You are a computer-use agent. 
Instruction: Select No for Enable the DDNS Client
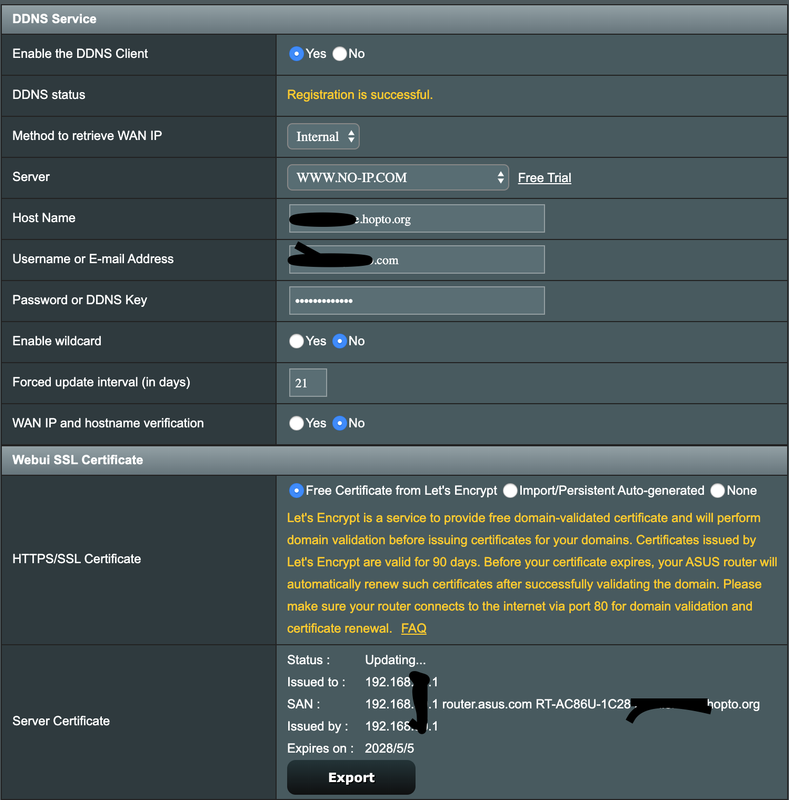click(x=339, y=54)
